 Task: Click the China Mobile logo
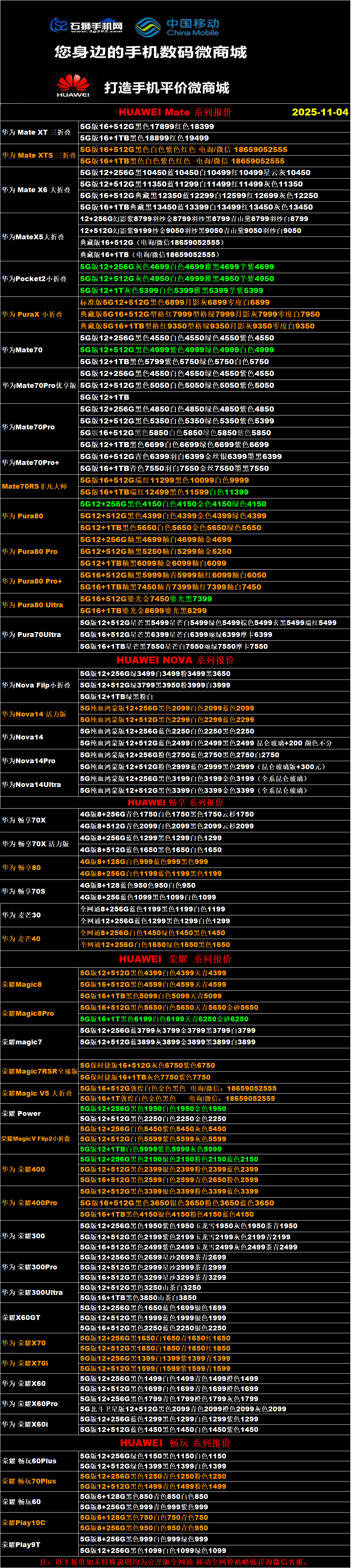pos(177,26)
